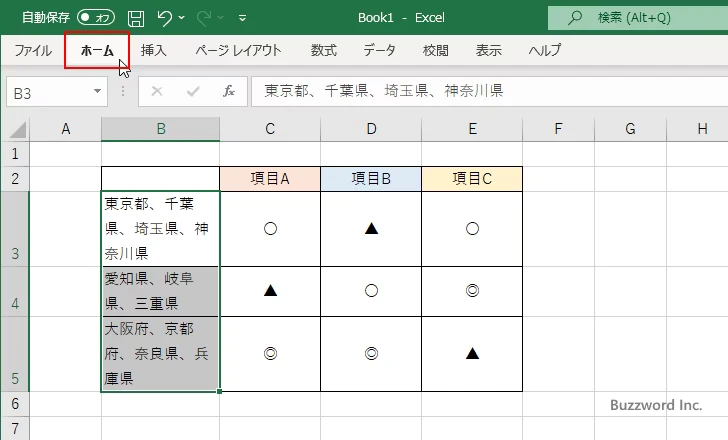This screenshot has height=440, width=728.
Task: Select row 2 header
Action: tap(15, 179)
